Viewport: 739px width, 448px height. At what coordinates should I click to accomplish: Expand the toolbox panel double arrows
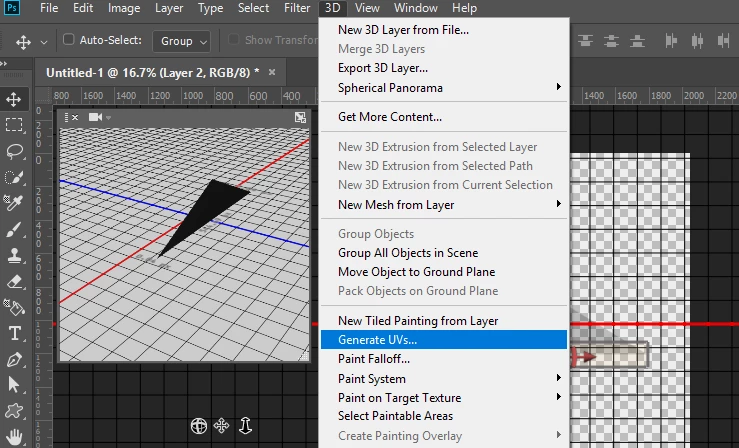4,64
